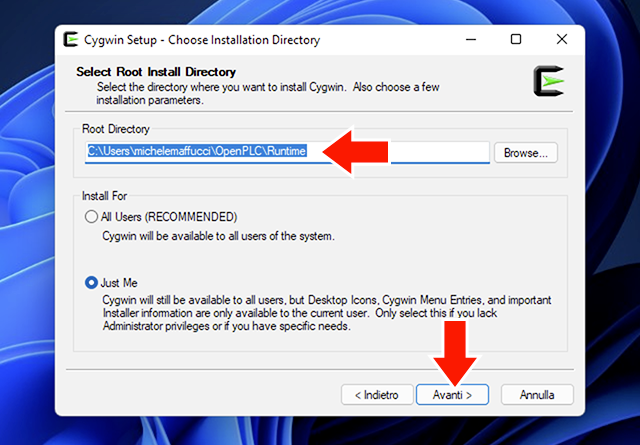
Task: Click the Select Root Install Directory heading
Action: 156,72
